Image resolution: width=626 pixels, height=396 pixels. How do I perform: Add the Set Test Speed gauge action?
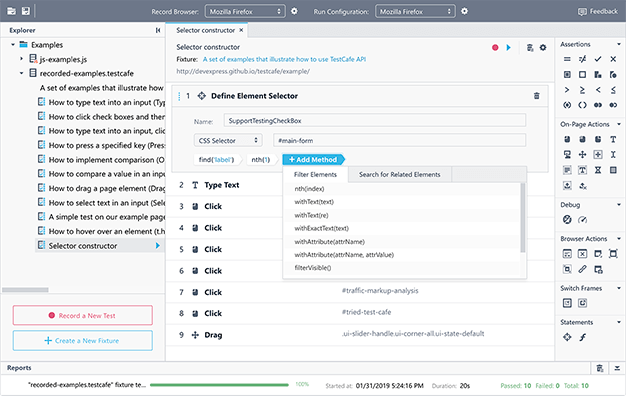pyautogui.click(x=582, y=219)
